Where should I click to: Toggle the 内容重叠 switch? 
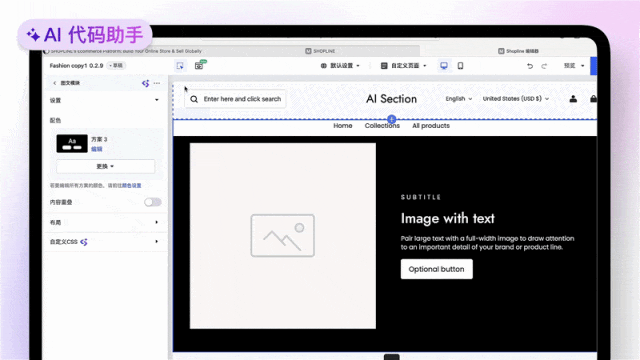(x=153, y=202)
